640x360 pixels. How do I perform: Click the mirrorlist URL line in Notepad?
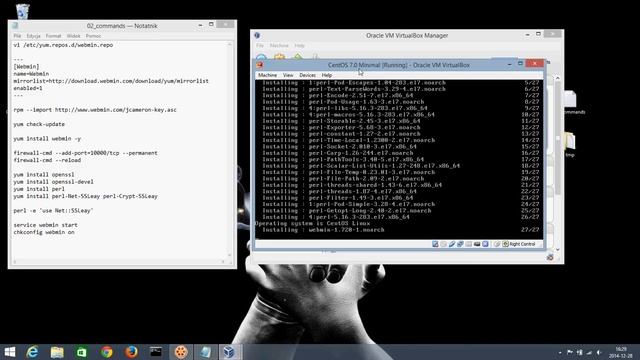pos(111,81)
